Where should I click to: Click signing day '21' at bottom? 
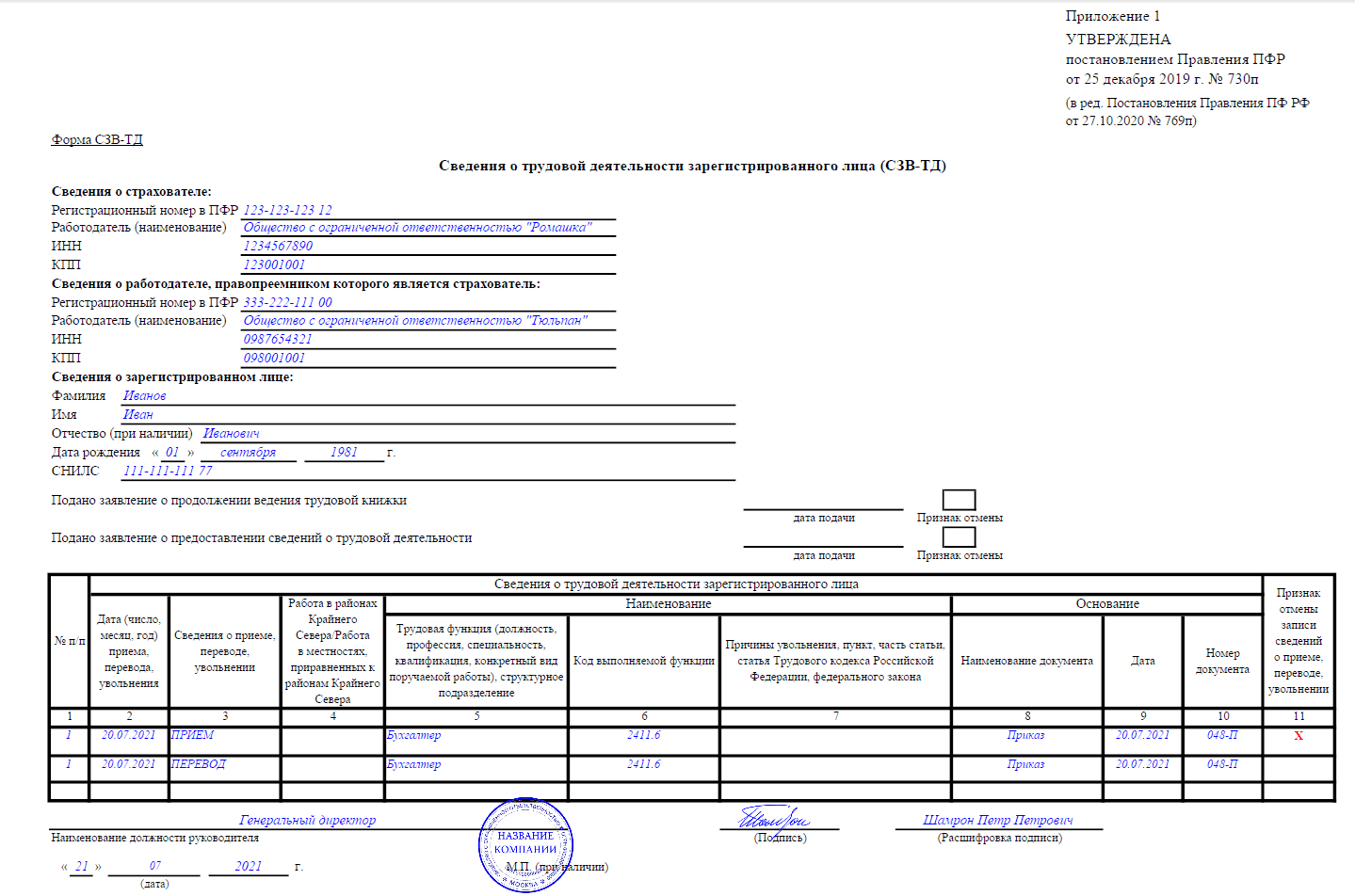[82, 866]
